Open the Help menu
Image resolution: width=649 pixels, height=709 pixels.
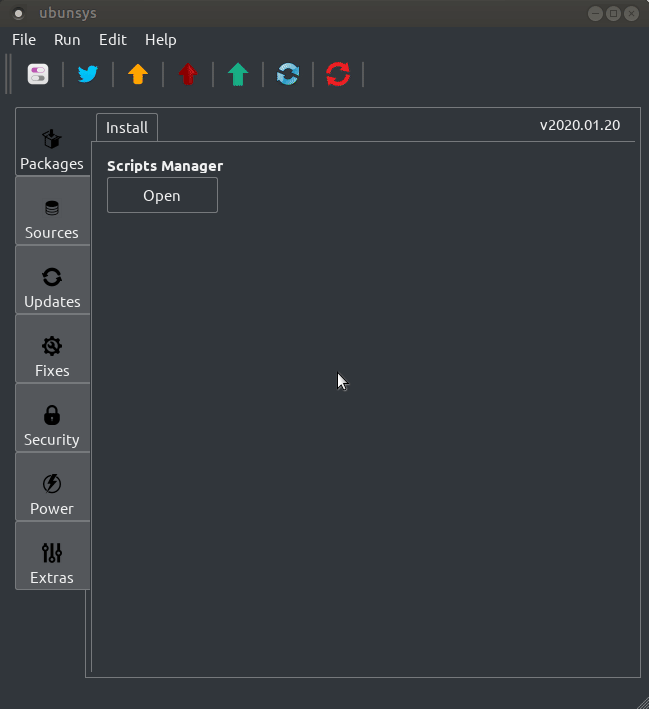click(161, 40)
